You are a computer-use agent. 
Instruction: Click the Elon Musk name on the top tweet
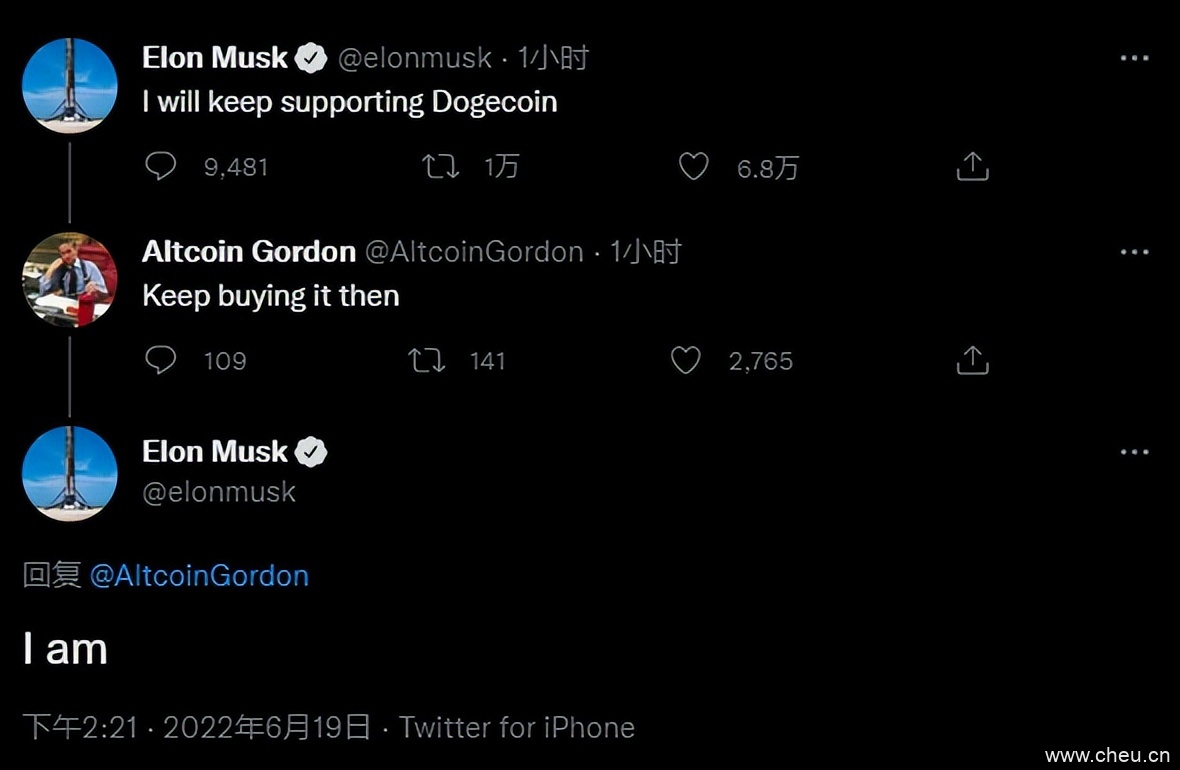[x=215, y=58]
